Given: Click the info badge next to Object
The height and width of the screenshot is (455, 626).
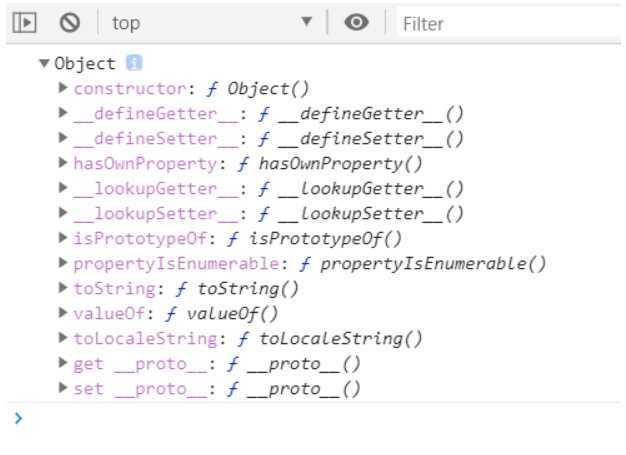Looking at the screenshot, I should click(134, 63).
